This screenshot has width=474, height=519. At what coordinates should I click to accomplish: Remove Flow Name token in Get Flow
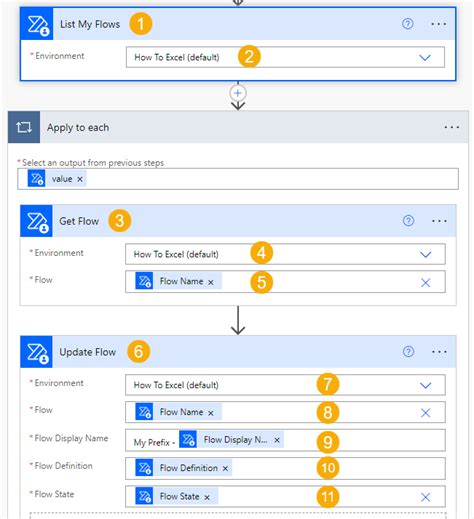(x=211, y=282)
